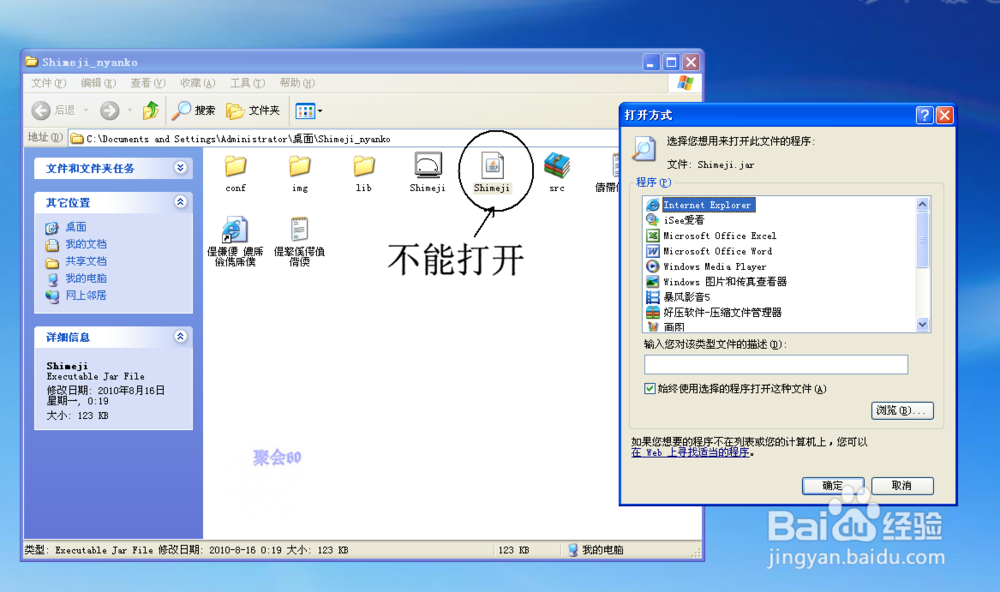This screenshot has width=1000, height=592.
Task: Select 画图 in program list
Action: point(673,327)
